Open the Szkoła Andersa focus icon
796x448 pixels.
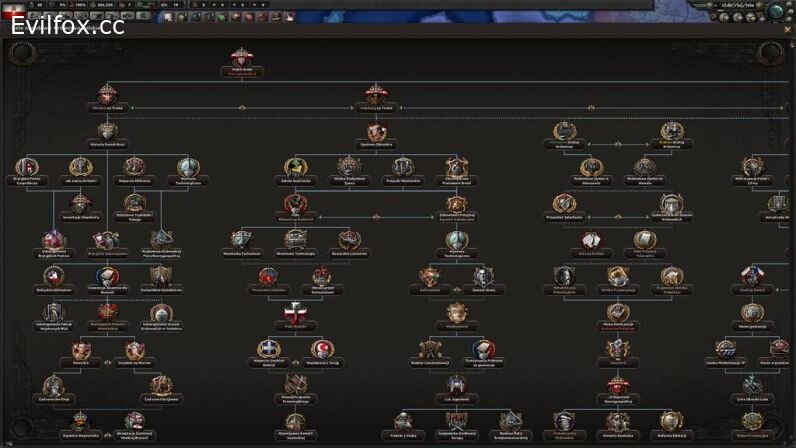[294, 167]
